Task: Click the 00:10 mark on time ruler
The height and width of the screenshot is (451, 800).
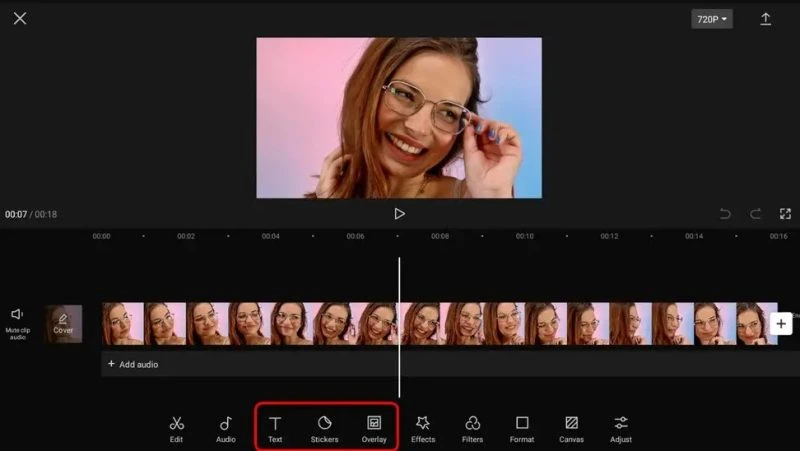Action: 524,236
